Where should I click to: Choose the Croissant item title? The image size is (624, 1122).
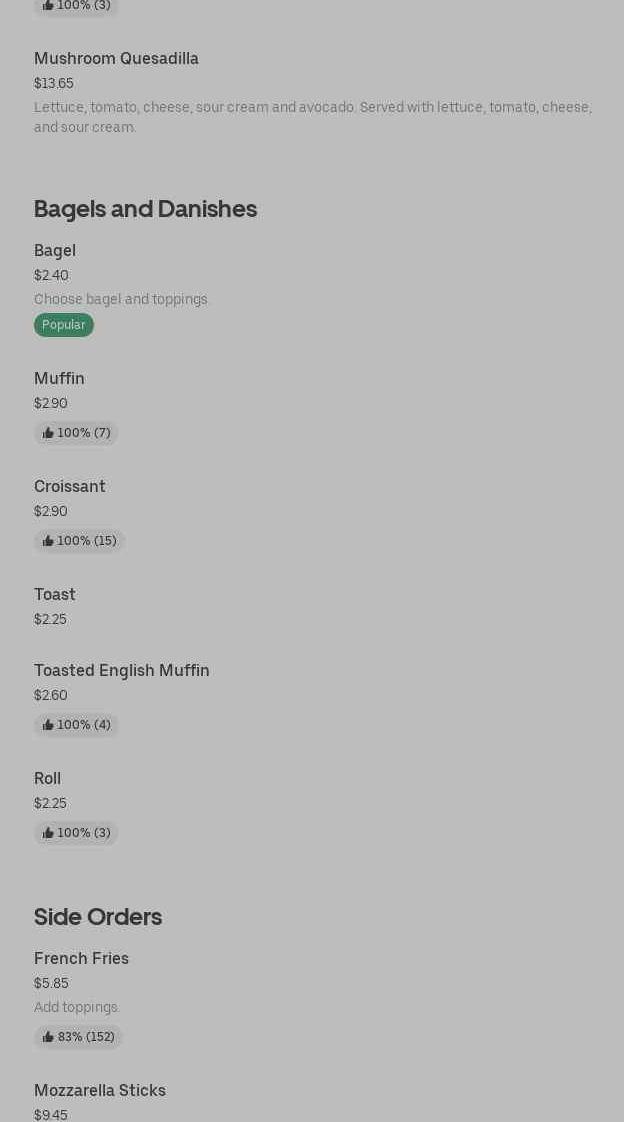pos(70,487)
